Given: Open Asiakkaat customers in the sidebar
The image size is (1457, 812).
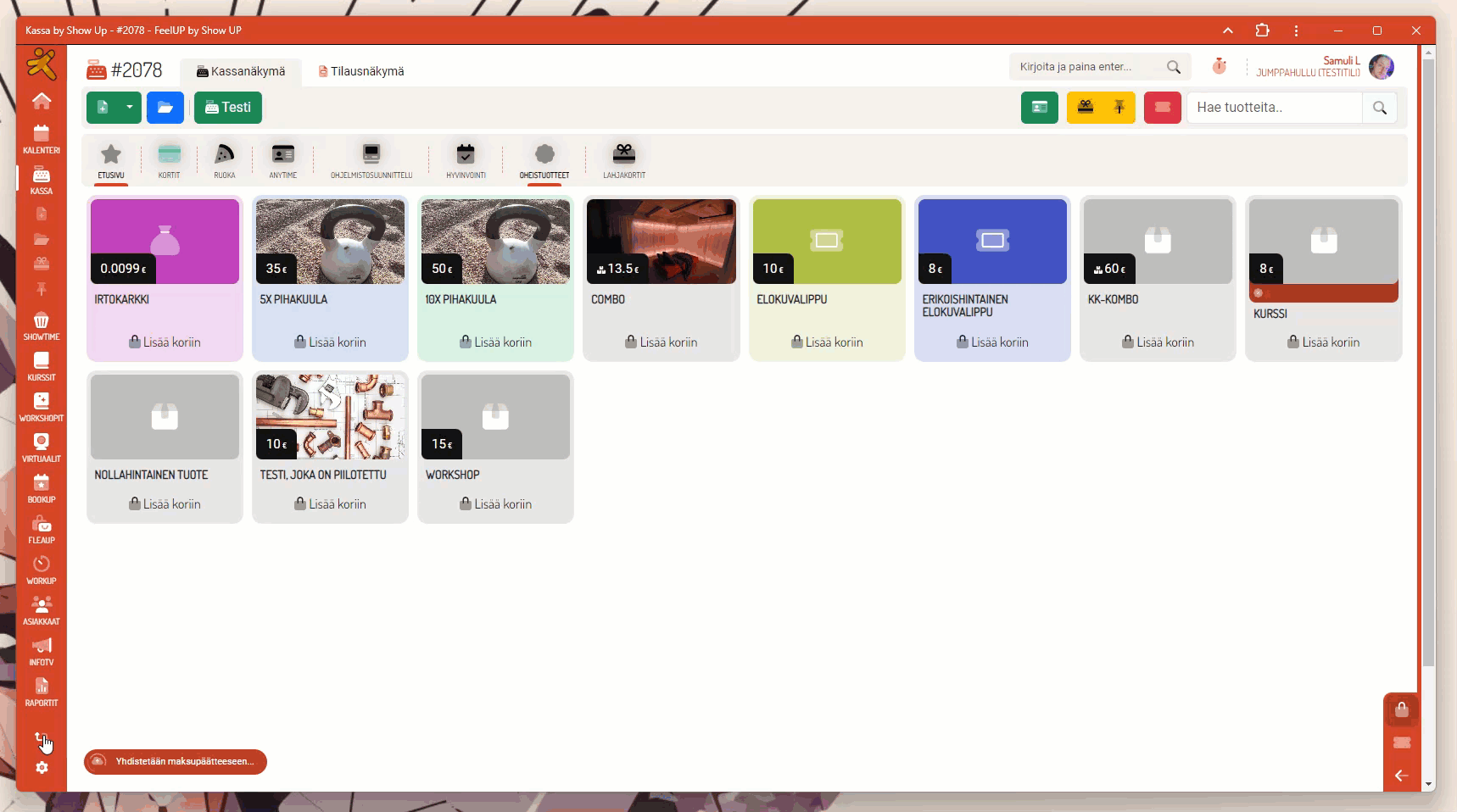Looking at the screenshot, I should (41, 610).
